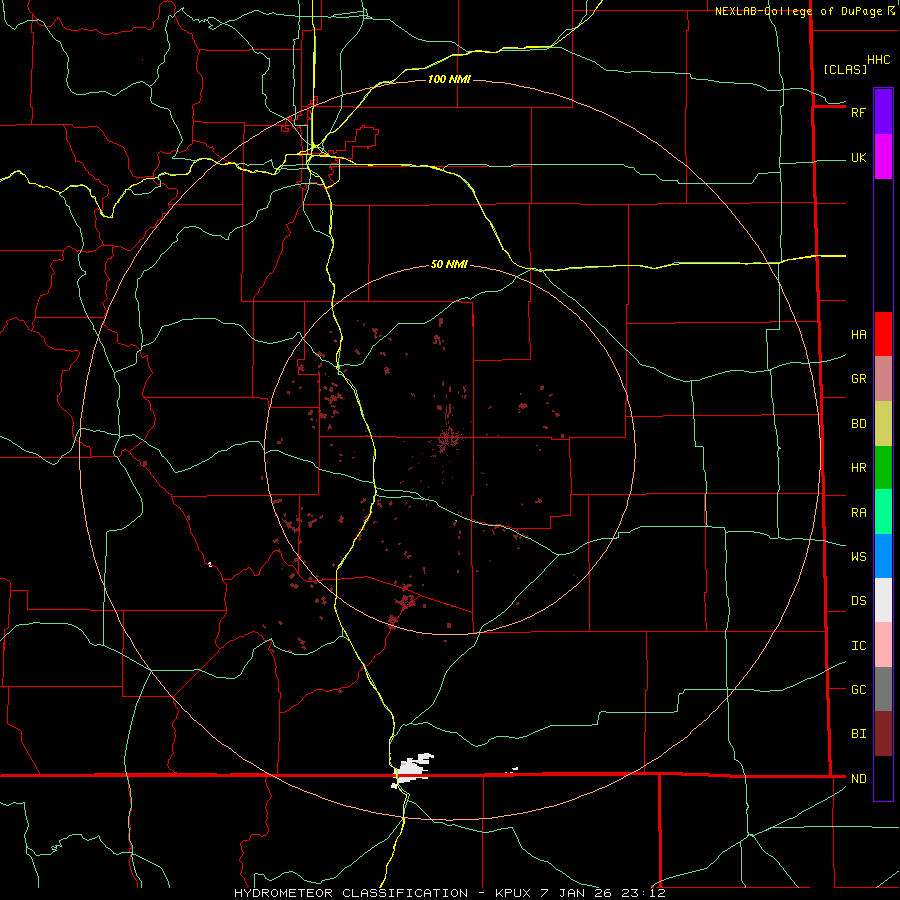Click the DS legend label
Screen dimensions: 900x900
tap(859, 600)
